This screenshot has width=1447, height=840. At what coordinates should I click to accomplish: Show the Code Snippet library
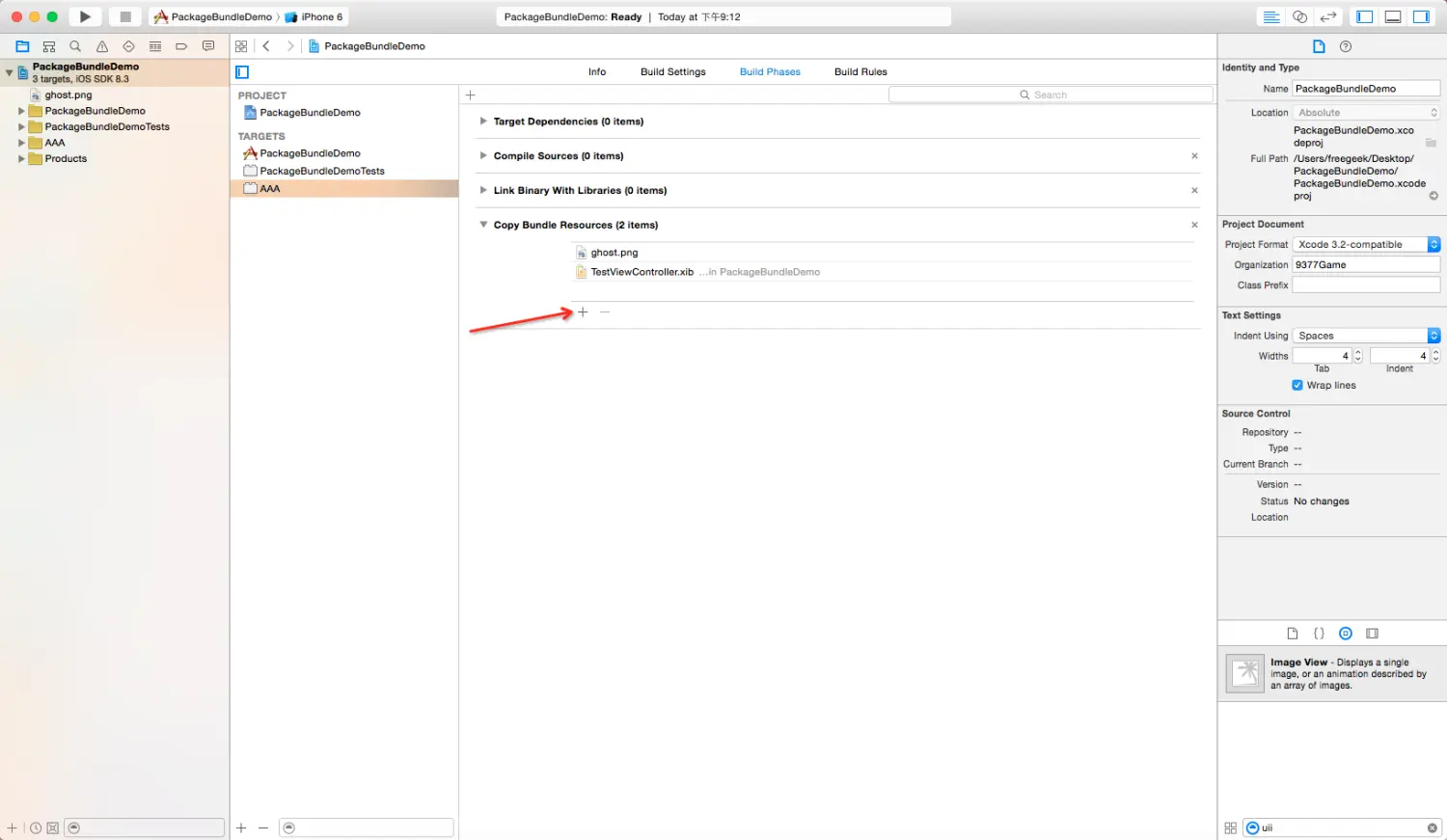1319,634
